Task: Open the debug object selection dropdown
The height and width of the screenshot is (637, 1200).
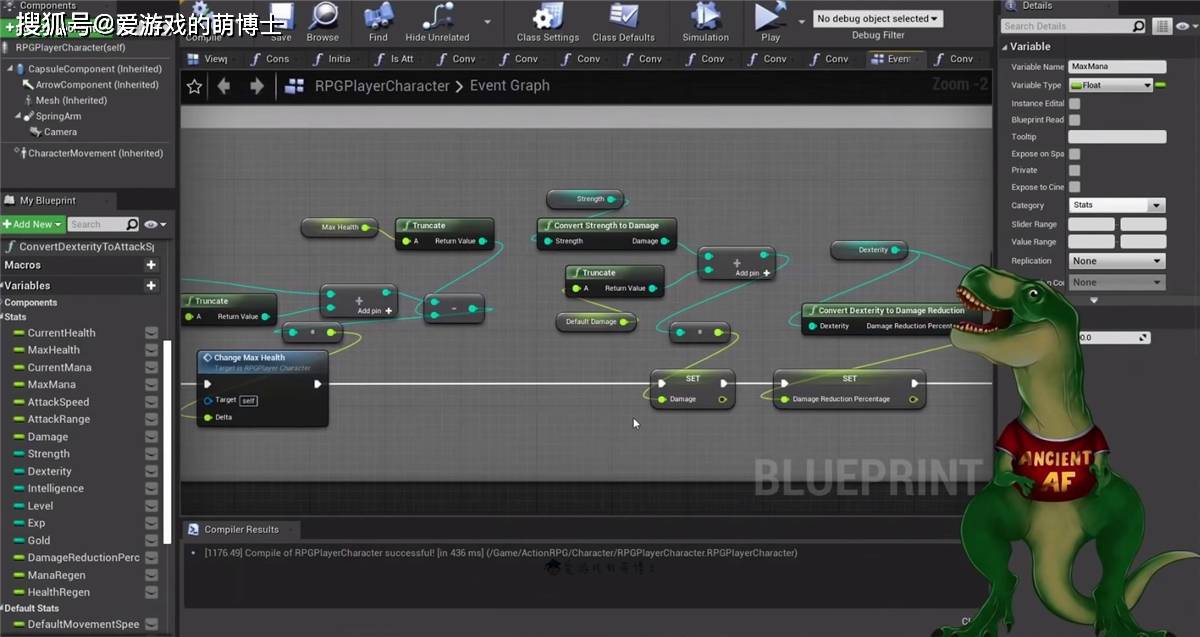Action: (878, 18)
